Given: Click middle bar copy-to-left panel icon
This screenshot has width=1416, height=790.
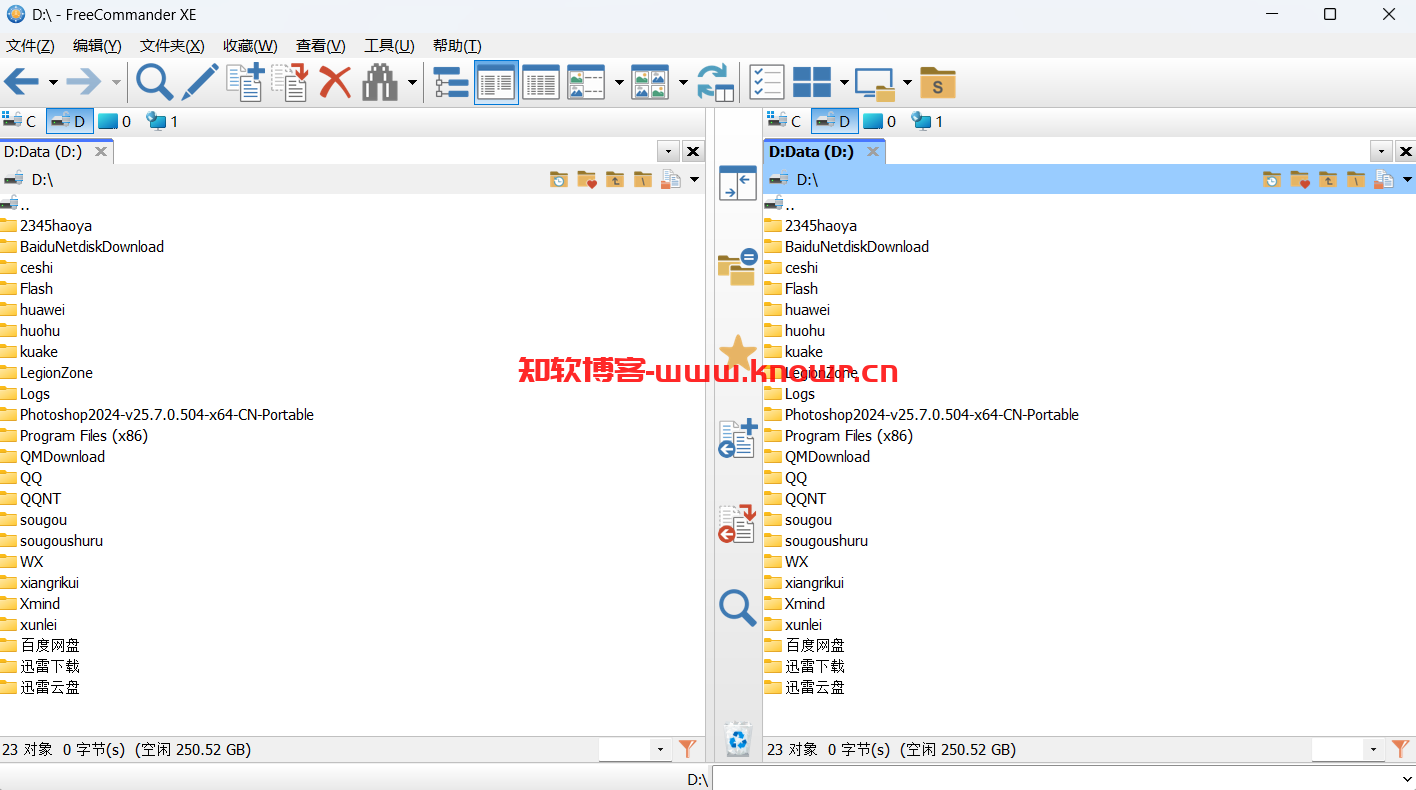Looking at the screenshot, I should tap(738, 438).
